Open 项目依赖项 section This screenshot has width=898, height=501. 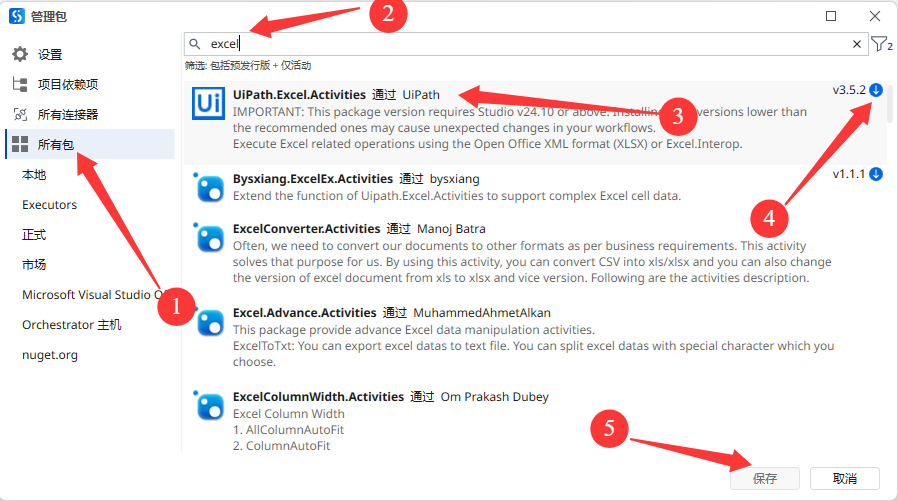tap(68, 85)
